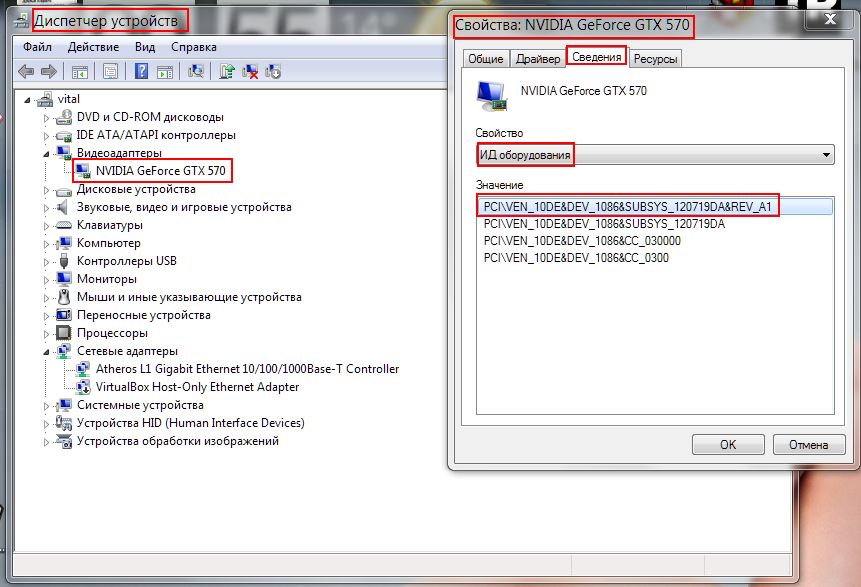Click the disable device icon with down arrow

(273, 71)
